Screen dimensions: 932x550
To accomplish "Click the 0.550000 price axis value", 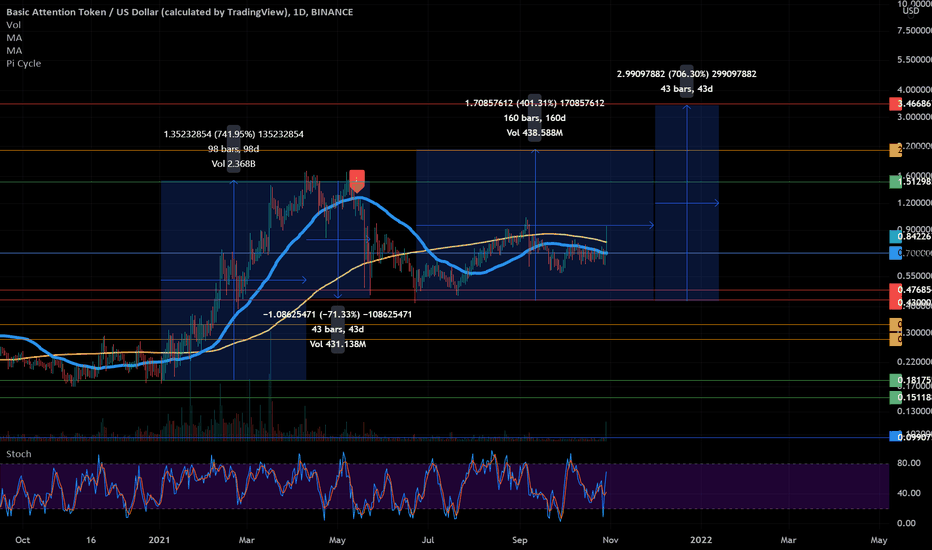I will pyautogui.click(x=914, y=276).
